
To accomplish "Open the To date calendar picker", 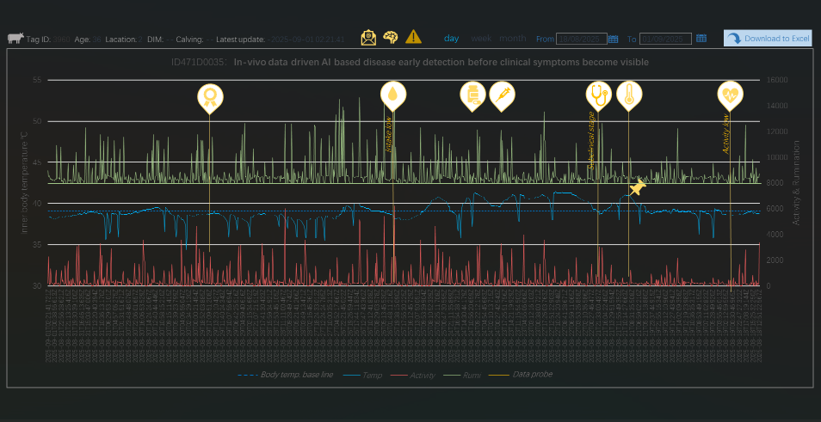I will click(x=701, y=39).
